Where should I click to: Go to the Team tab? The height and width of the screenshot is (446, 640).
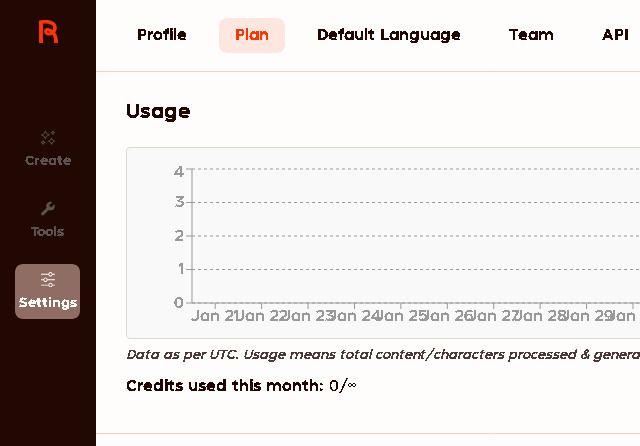point(531,35)
